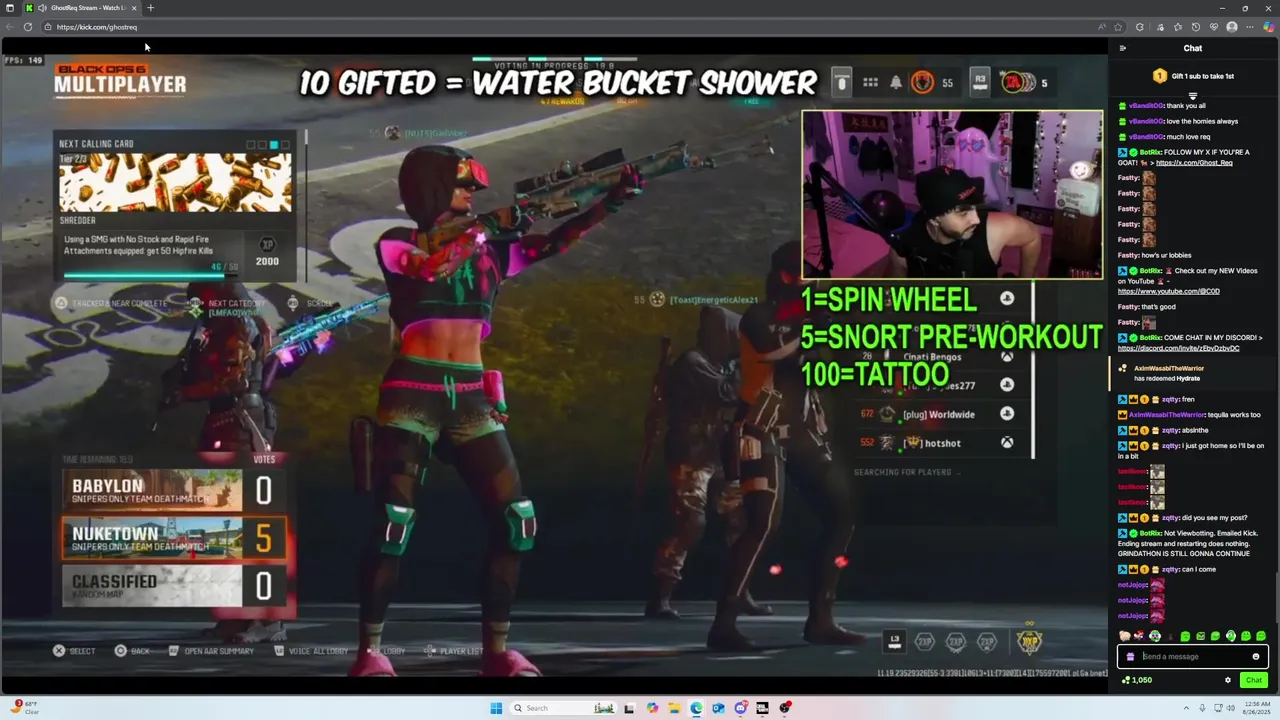Image resolution: width=1280 pixels, height=720 pixels.
Task: Click the Shredder calling card image
Action: [x=175, y=183]
